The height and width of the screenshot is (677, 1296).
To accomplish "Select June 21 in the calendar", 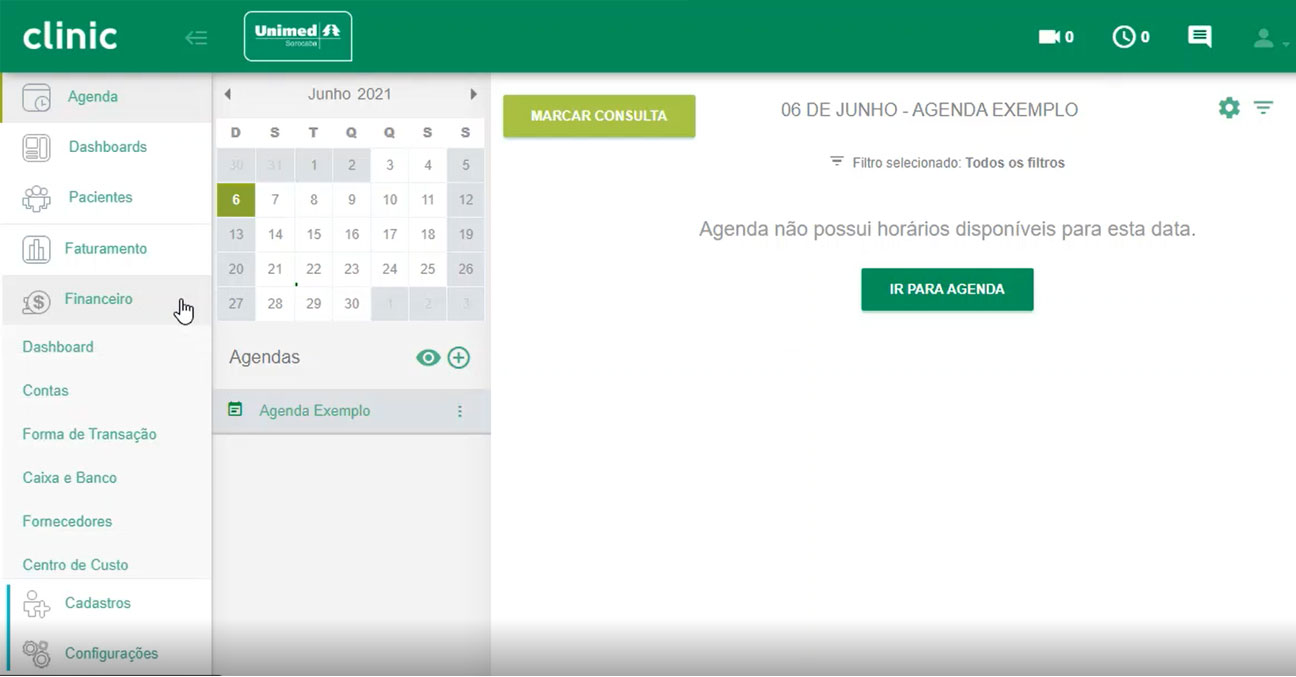I will [x=275, y=269].
